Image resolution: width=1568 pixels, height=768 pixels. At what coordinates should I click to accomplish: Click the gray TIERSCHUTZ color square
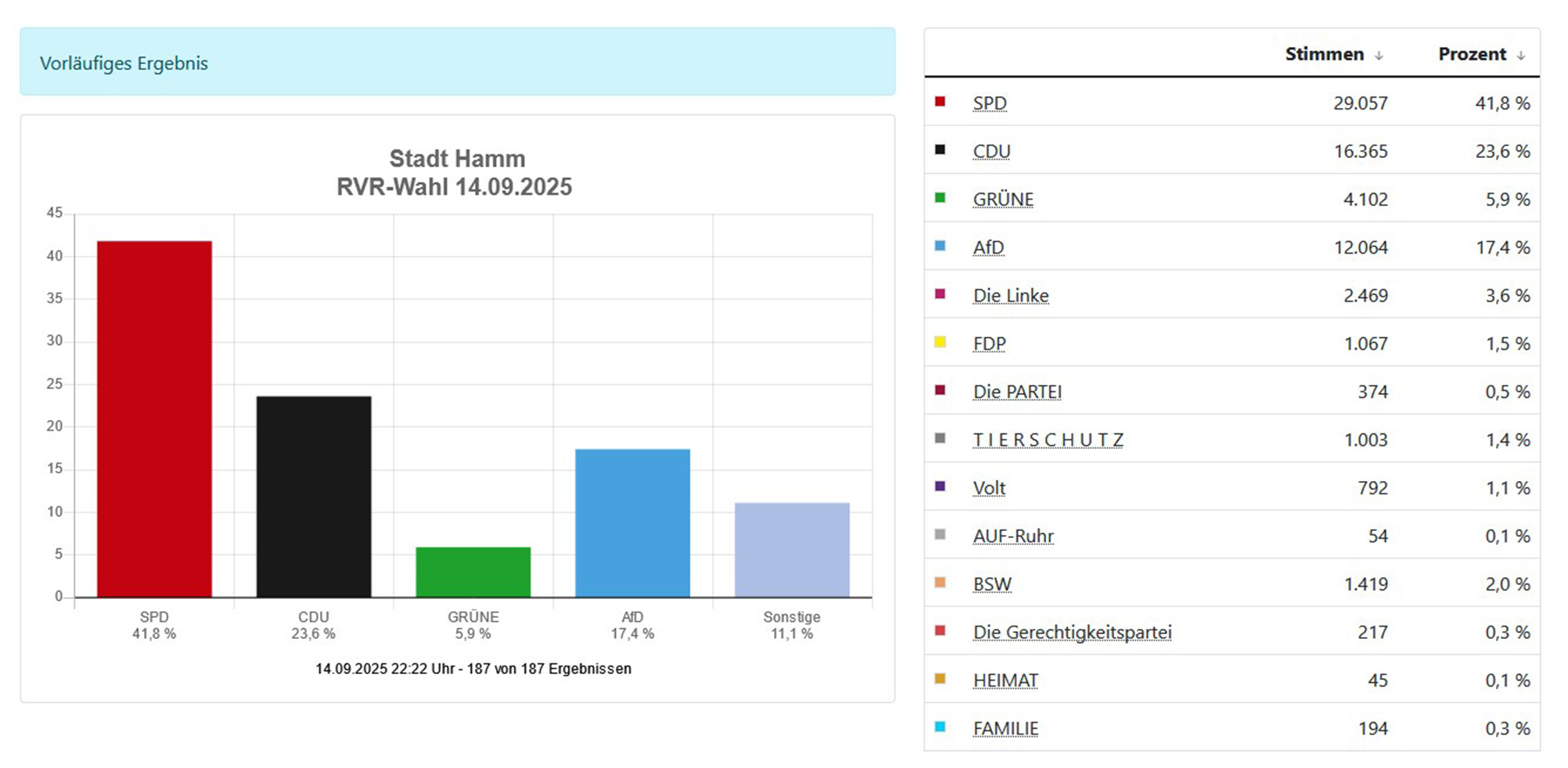tap(940, 438)
